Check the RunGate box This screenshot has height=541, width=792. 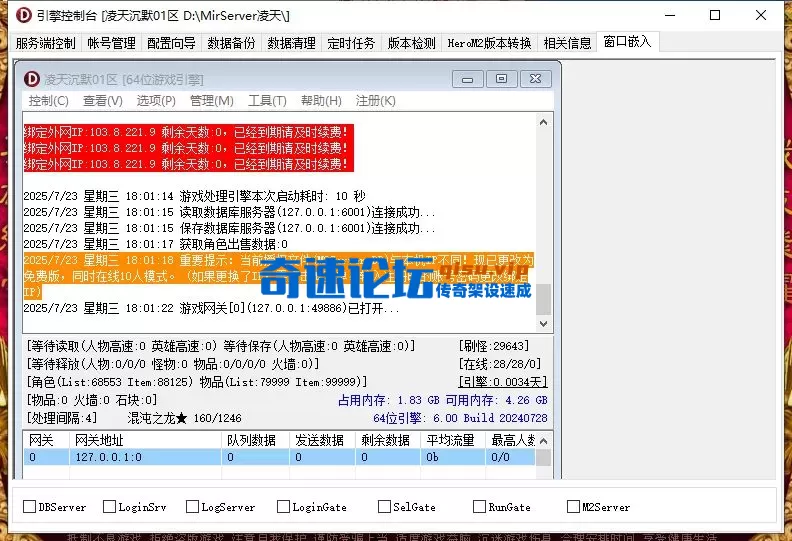tap(479, 506)
